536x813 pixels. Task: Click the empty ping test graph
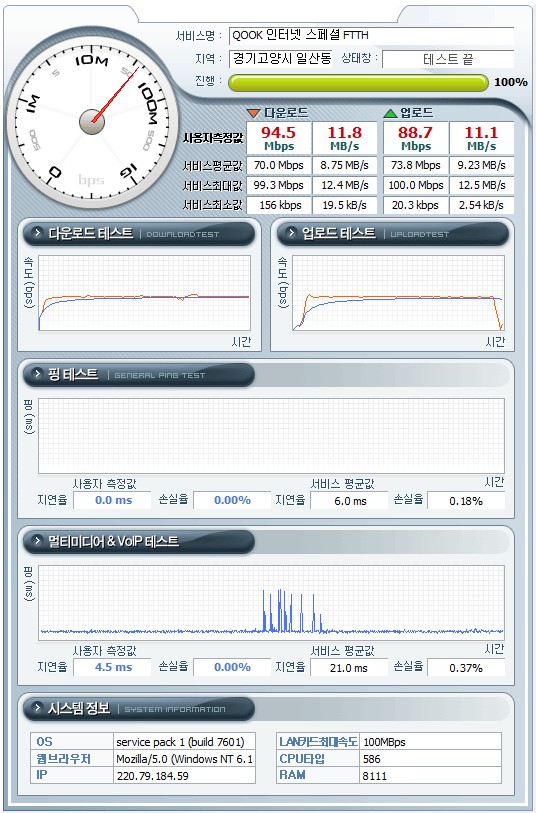[x=271, y=436]
